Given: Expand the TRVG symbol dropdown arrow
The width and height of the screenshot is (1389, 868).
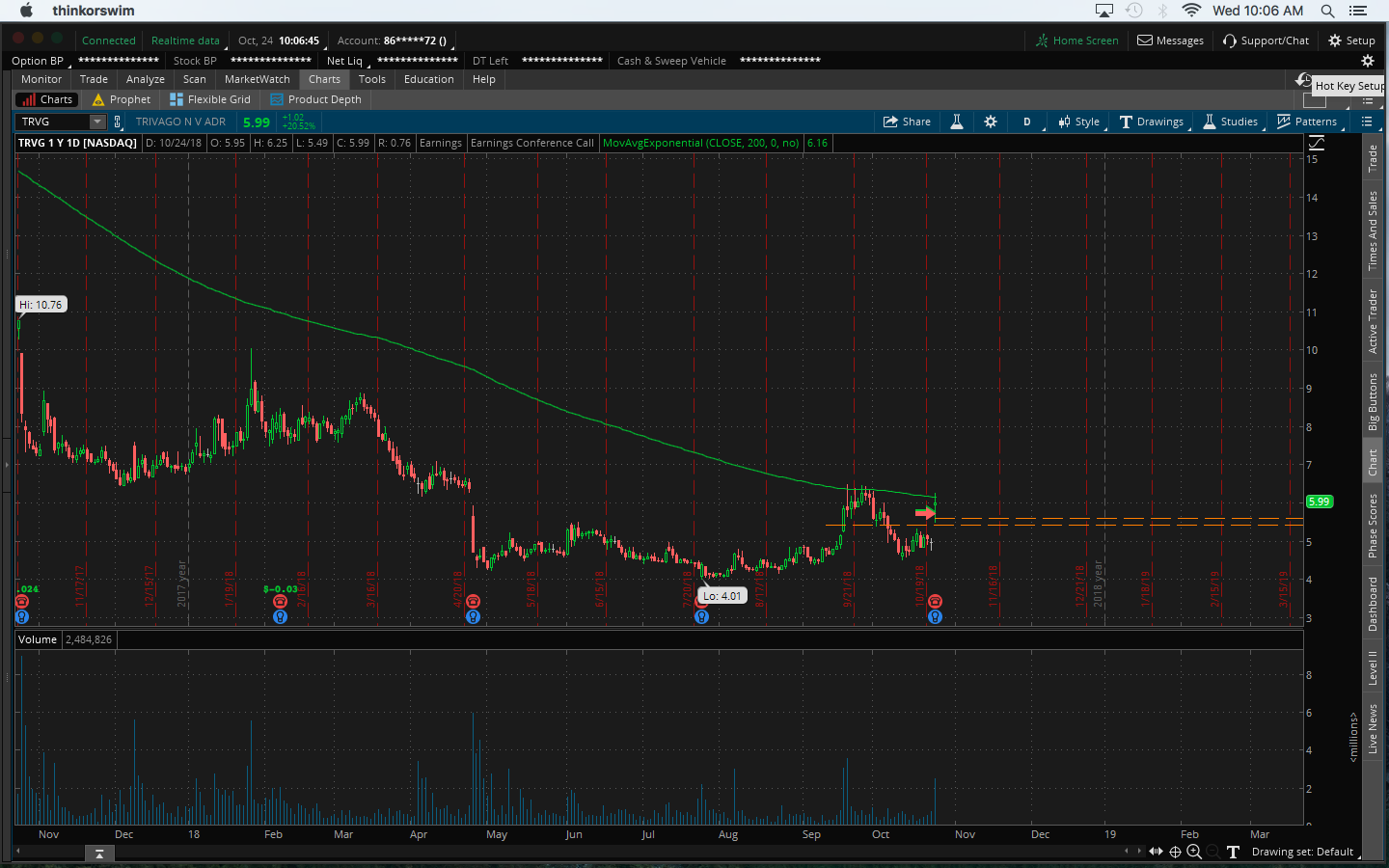Looking at the screenshot, I should (x=97, y=122).
